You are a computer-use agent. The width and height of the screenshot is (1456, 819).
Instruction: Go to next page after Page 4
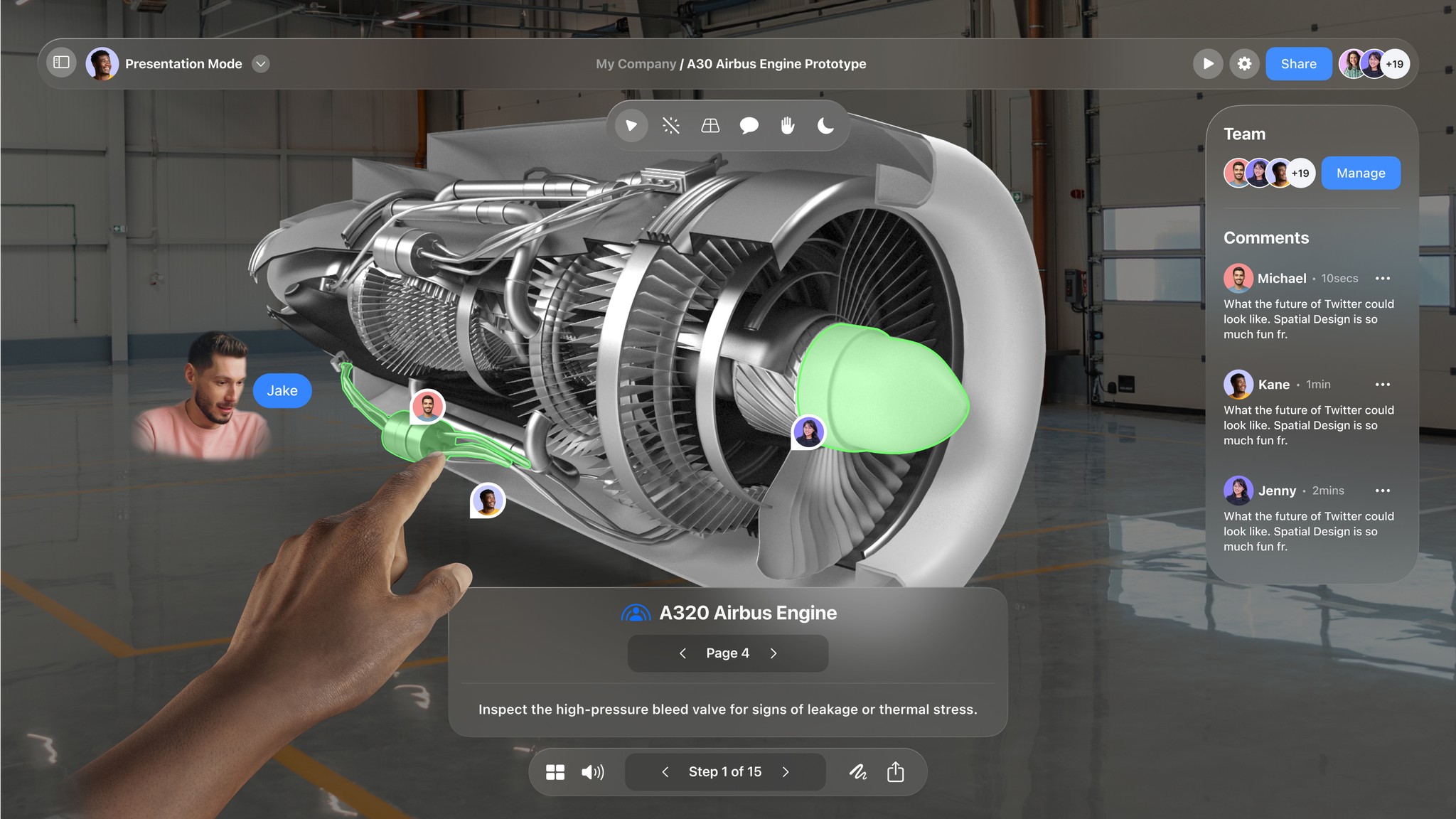click(773, 653)
